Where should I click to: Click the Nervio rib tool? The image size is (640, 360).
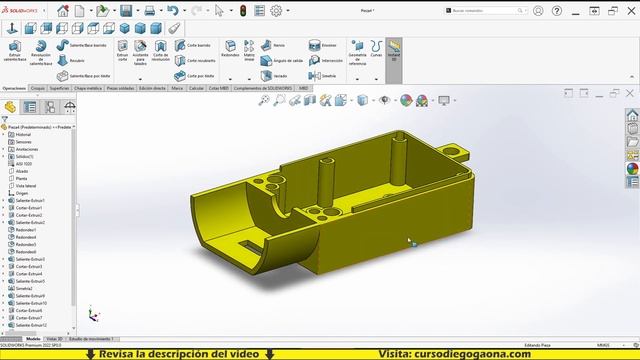[x=273, y=45]
